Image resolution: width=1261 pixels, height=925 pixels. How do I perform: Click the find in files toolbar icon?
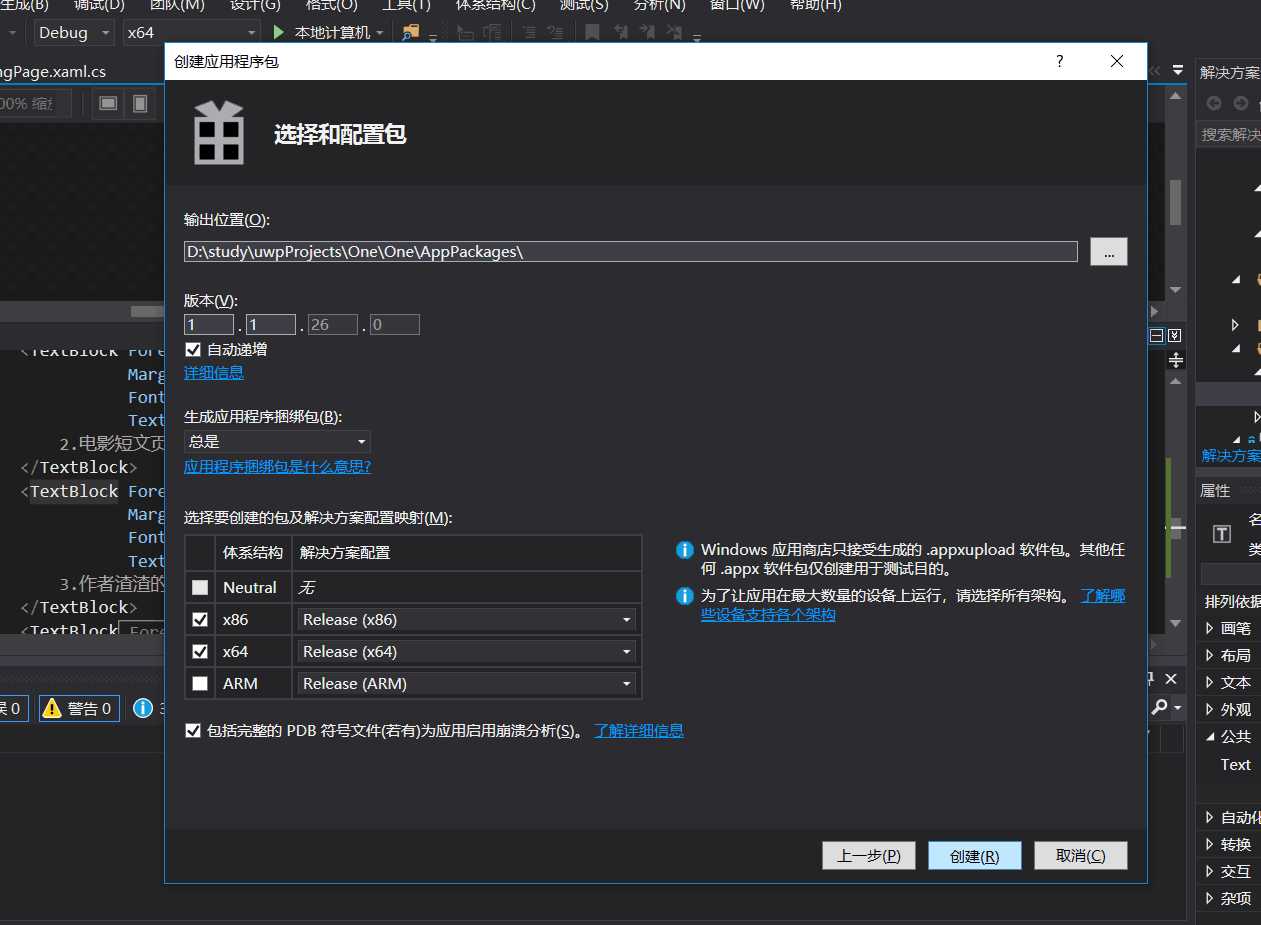click(x=410, y=32)
